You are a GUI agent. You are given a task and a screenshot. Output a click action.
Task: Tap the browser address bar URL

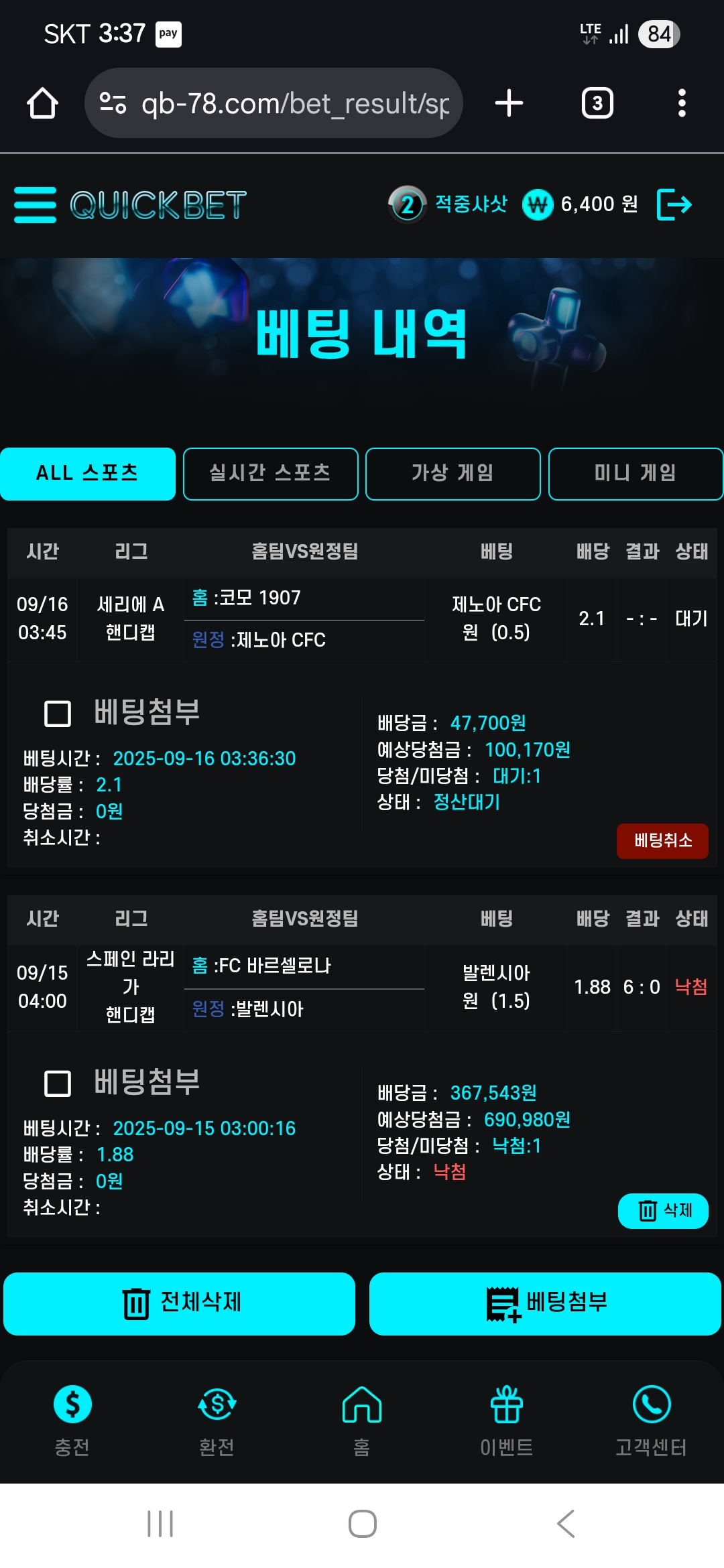click(x=295, y=103)
